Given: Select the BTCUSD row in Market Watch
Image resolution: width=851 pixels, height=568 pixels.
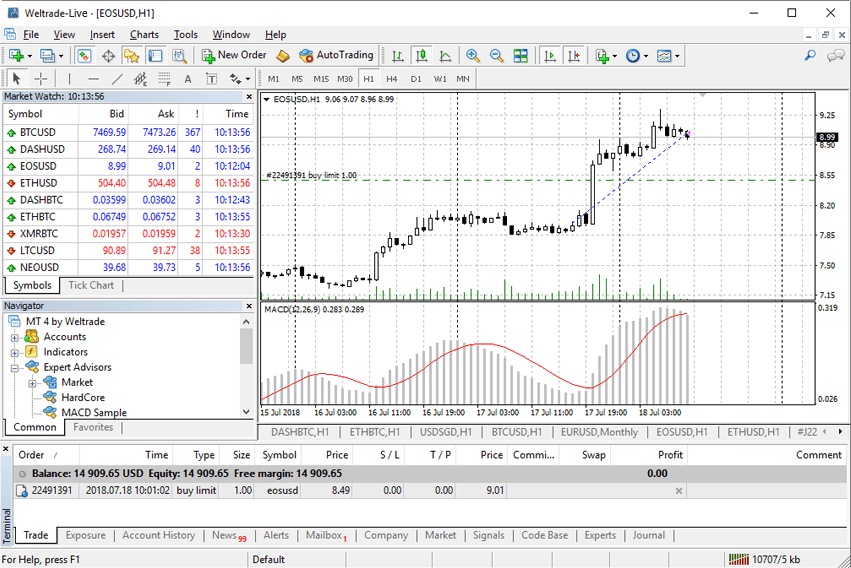Looking at the screenshot, I should [x=37, y=132].
